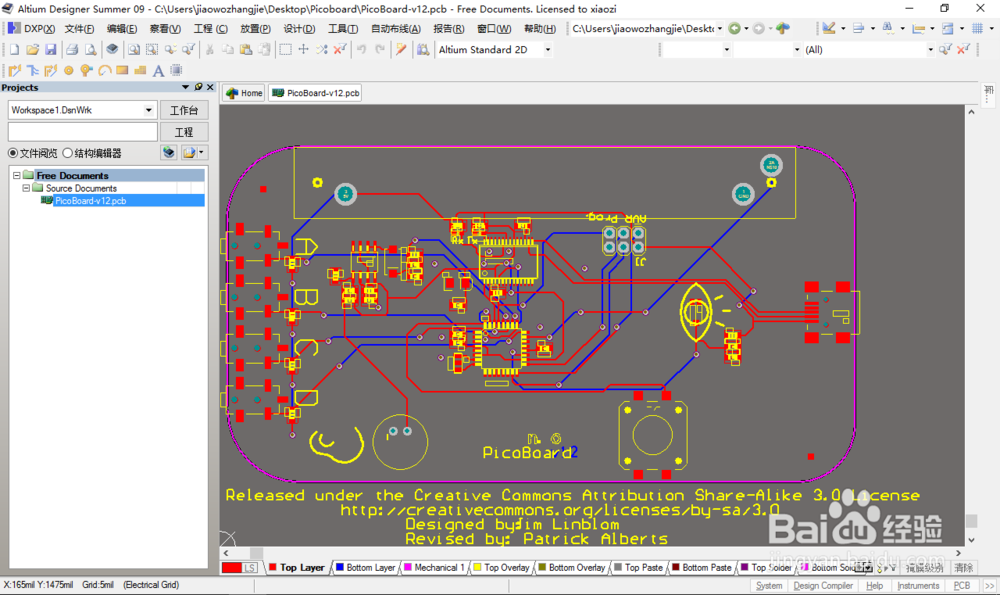Image resolution: width=1000 pixels, height=595 pixels.
Task: Open the DXP menu icon
Action: click(16, 28)
